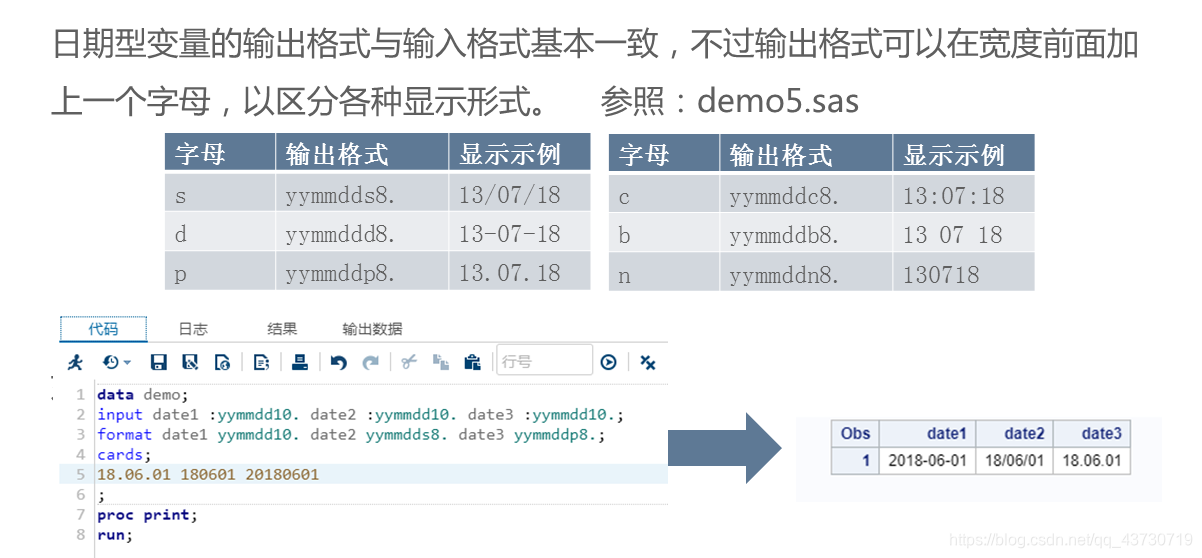Open the submission history clock icon
The height and width of the screenshot is (558, 1202).
click(x=109, y=362)
